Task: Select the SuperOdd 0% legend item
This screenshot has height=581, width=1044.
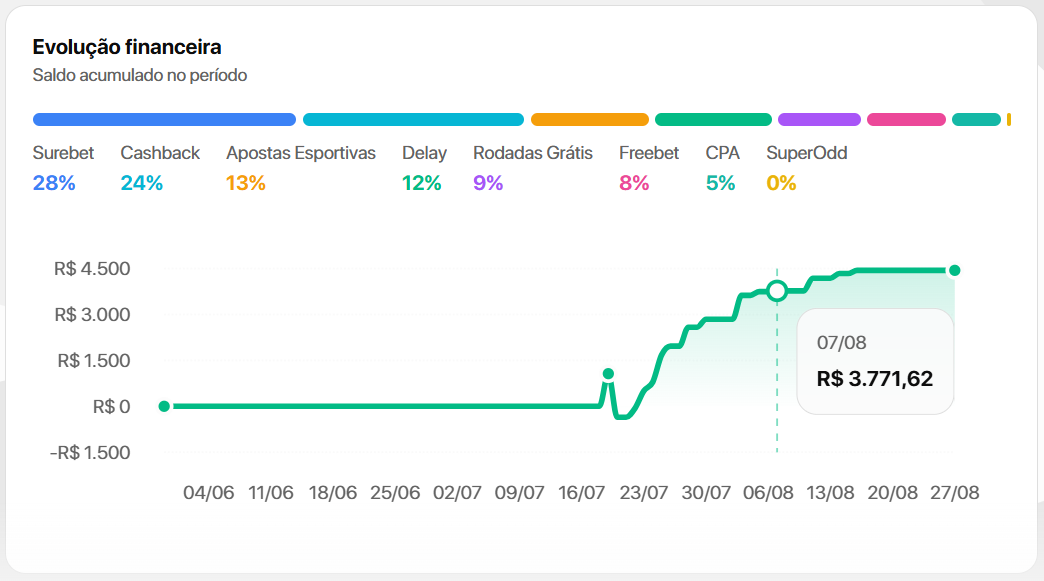Action: (806, 168)
